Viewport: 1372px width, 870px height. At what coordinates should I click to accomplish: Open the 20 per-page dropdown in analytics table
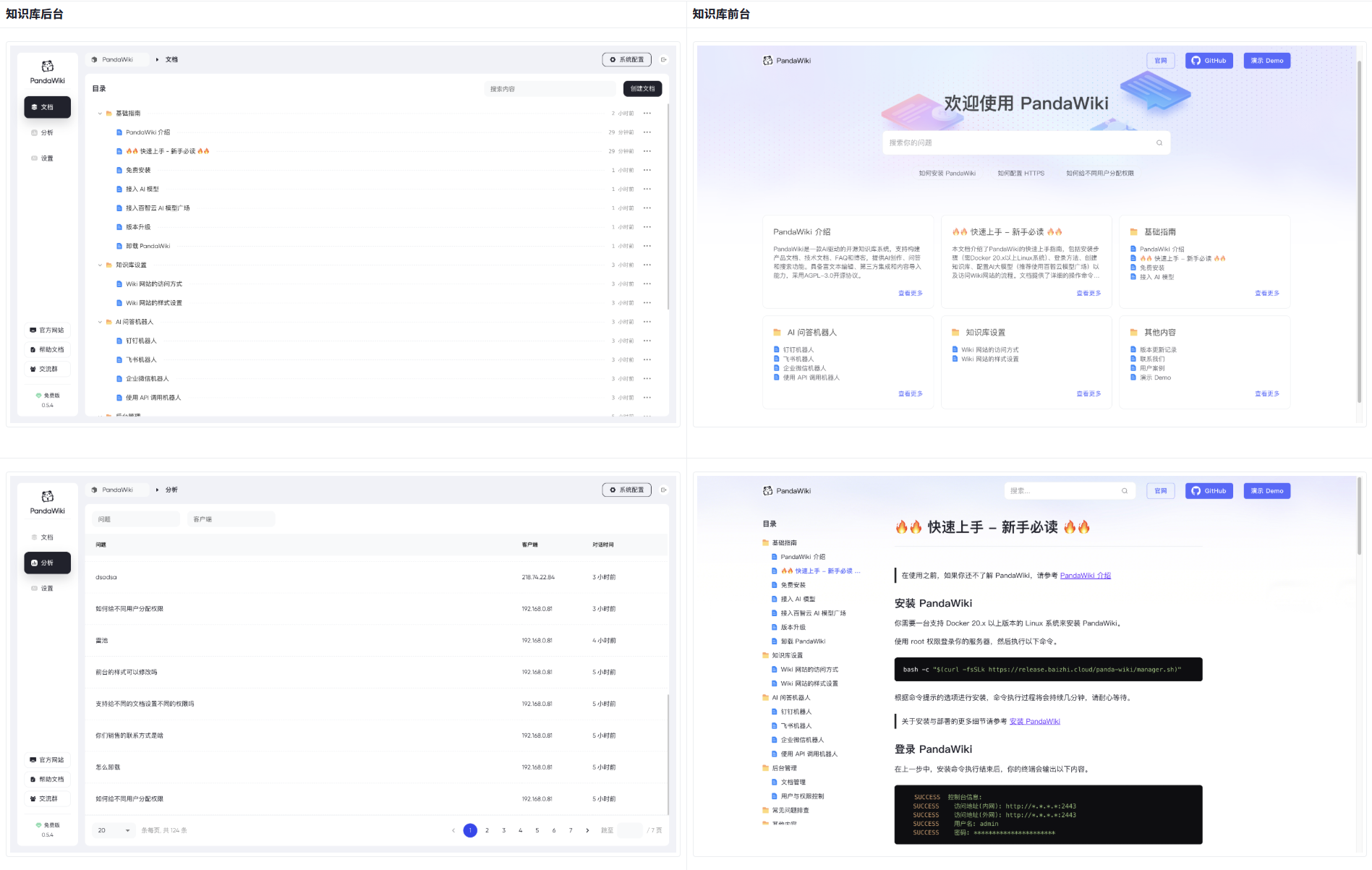click(x=114, y=830)
